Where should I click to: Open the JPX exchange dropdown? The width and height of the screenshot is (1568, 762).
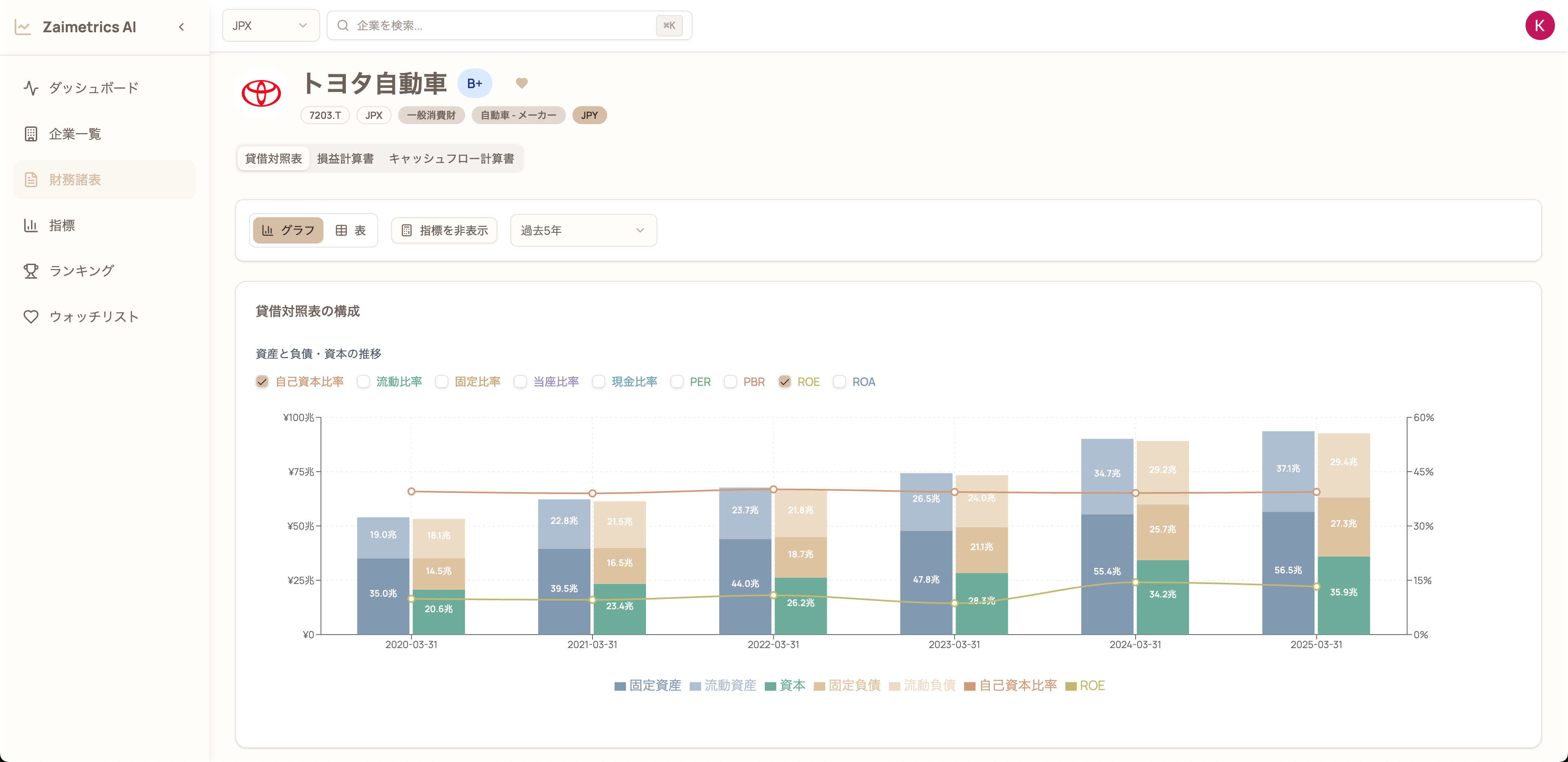coord(270,26)
